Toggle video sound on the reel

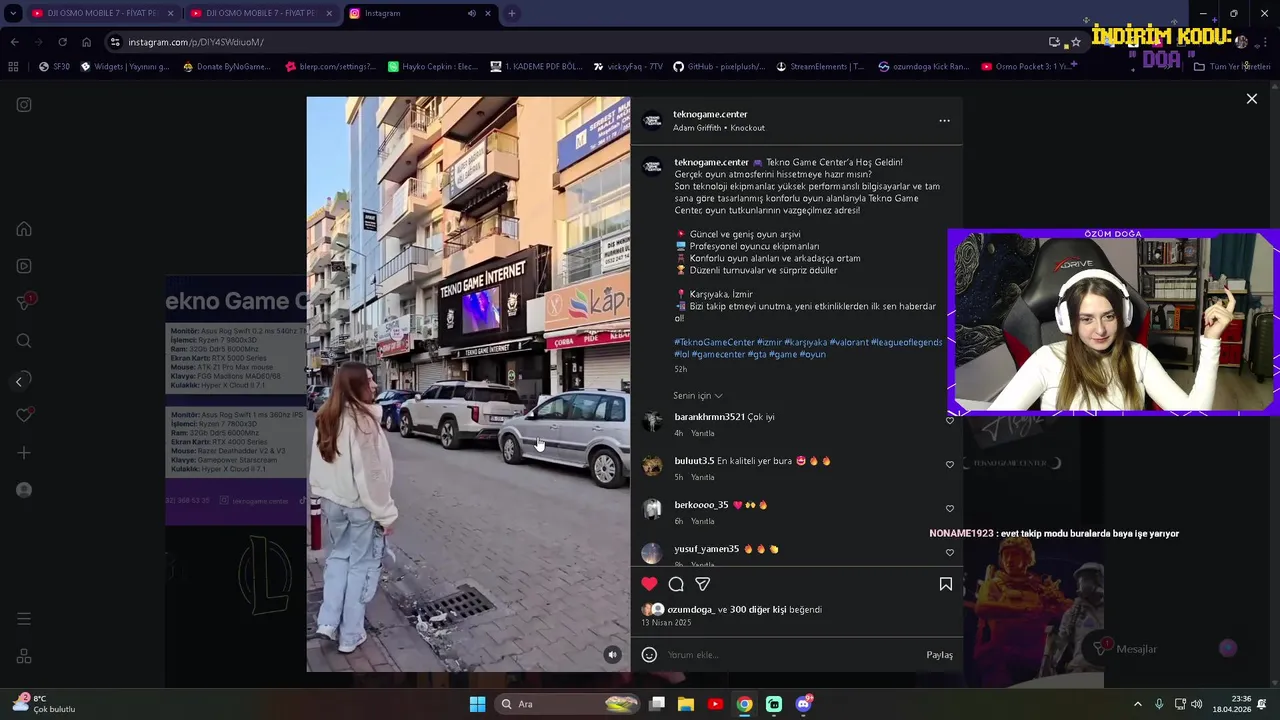[x=613, y=655]
